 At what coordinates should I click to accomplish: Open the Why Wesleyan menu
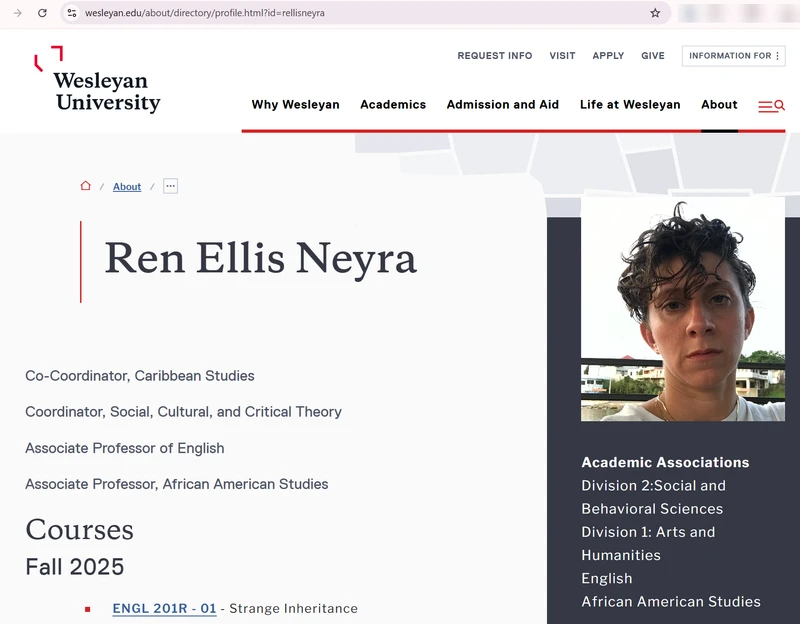tap(295, 105)
